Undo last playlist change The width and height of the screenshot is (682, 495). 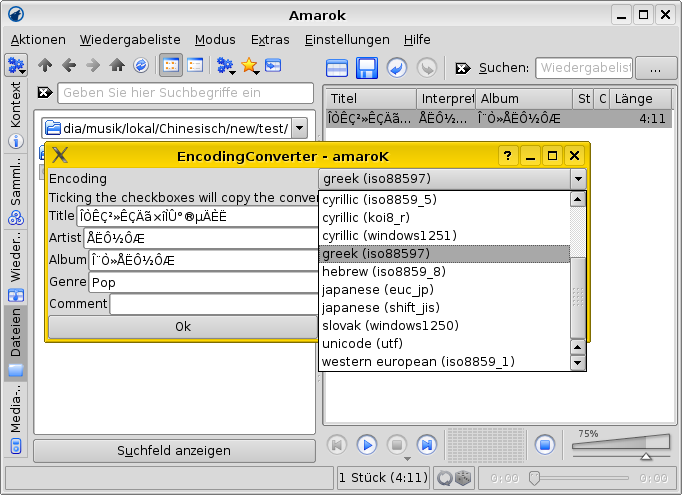[397, 68]
